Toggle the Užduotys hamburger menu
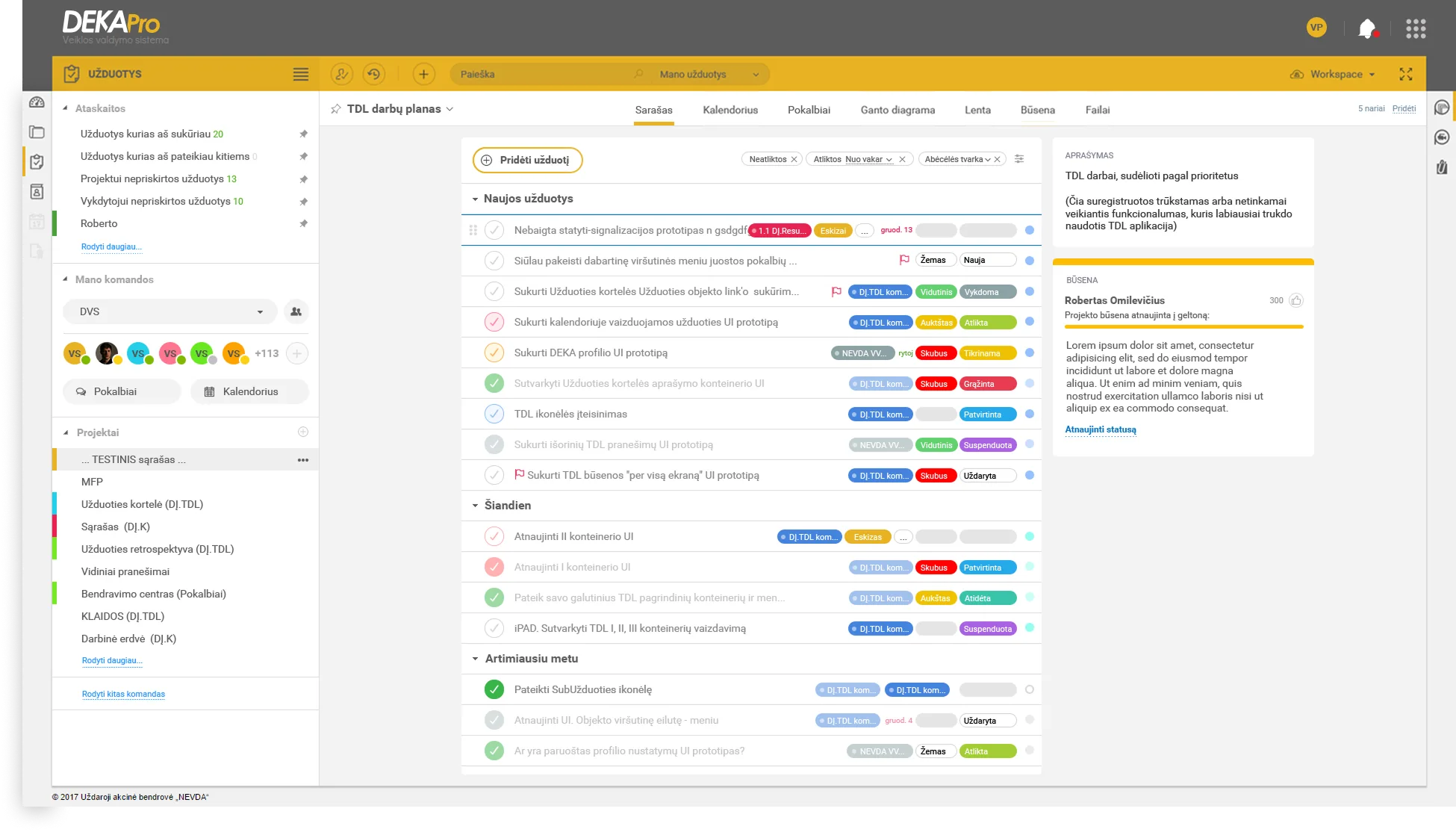The width and height of the screenshot is (1456, 832). click(300, 74)
